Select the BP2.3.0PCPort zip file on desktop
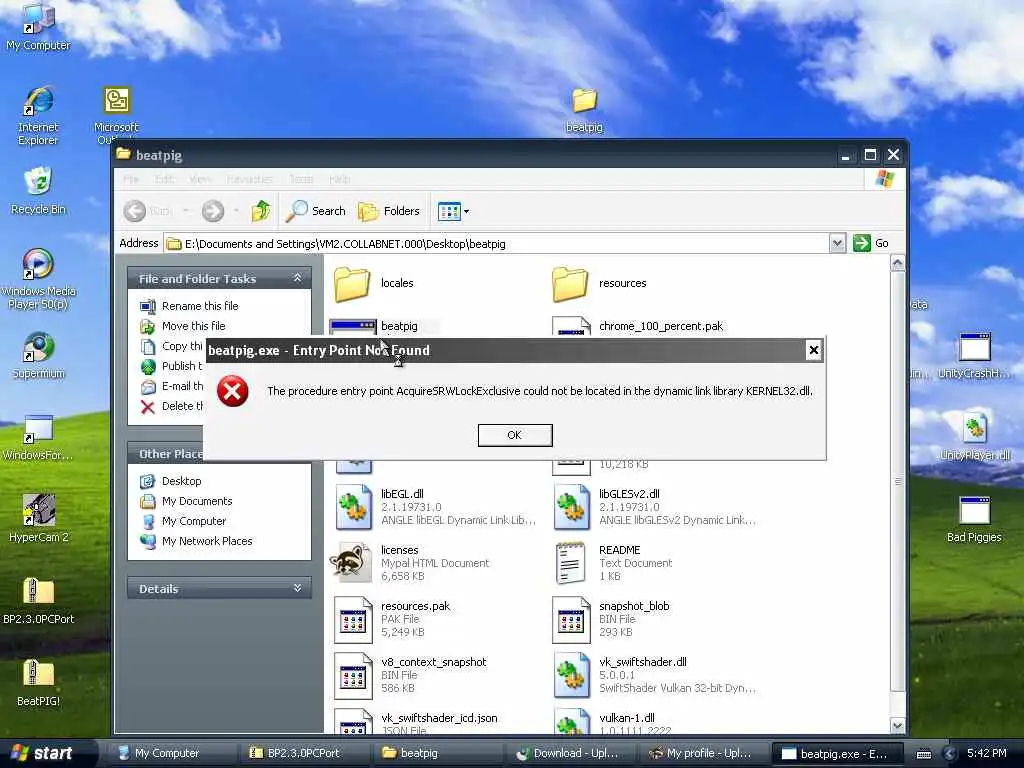 tap(38, 601)
